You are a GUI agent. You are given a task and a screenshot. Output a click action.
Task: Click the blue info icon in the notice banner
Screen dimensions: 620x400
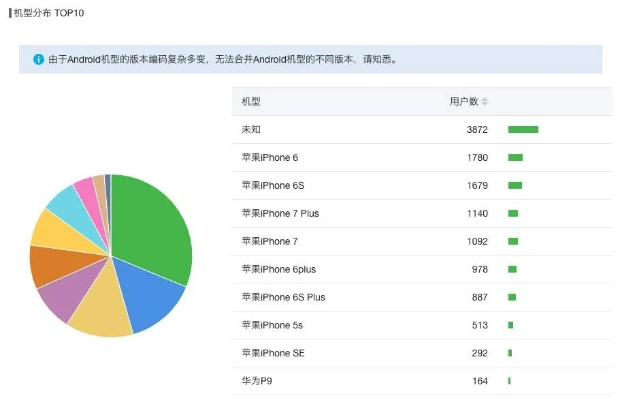39,59
